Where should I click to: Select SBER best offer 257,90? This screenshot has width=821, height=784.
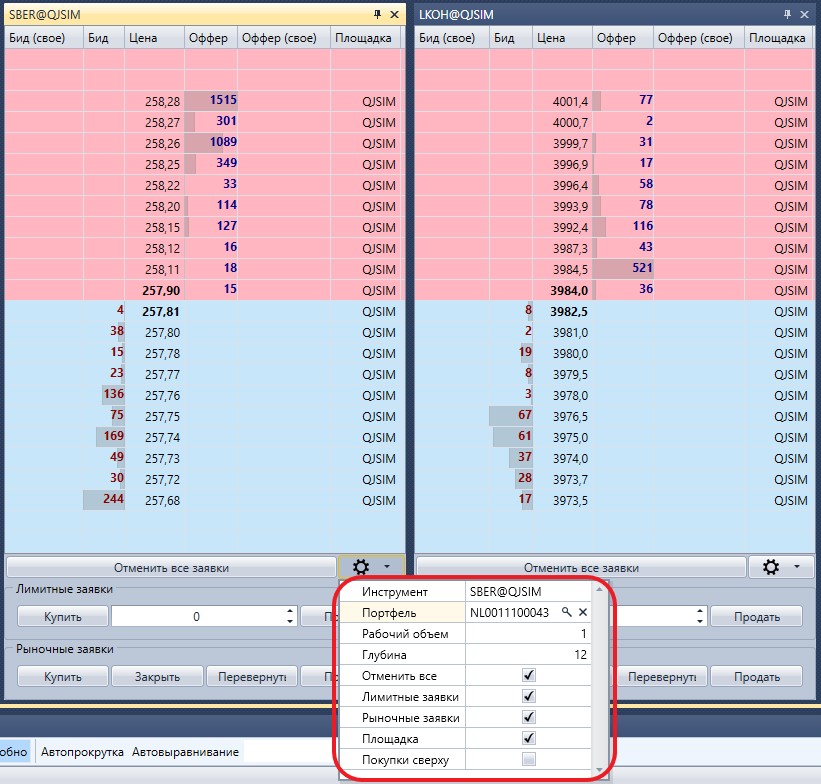pyautogui.click(x=161, y=290)
